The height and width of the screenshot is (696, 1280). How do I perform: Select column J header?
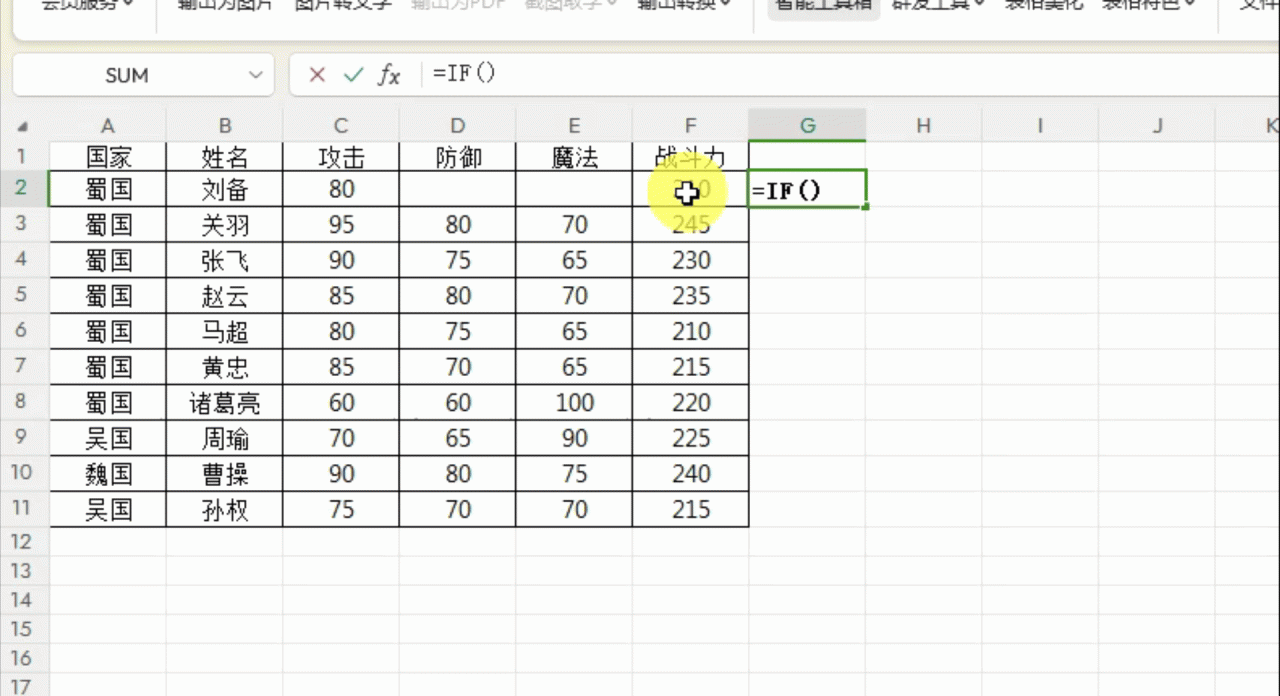tap(1157, 126)
